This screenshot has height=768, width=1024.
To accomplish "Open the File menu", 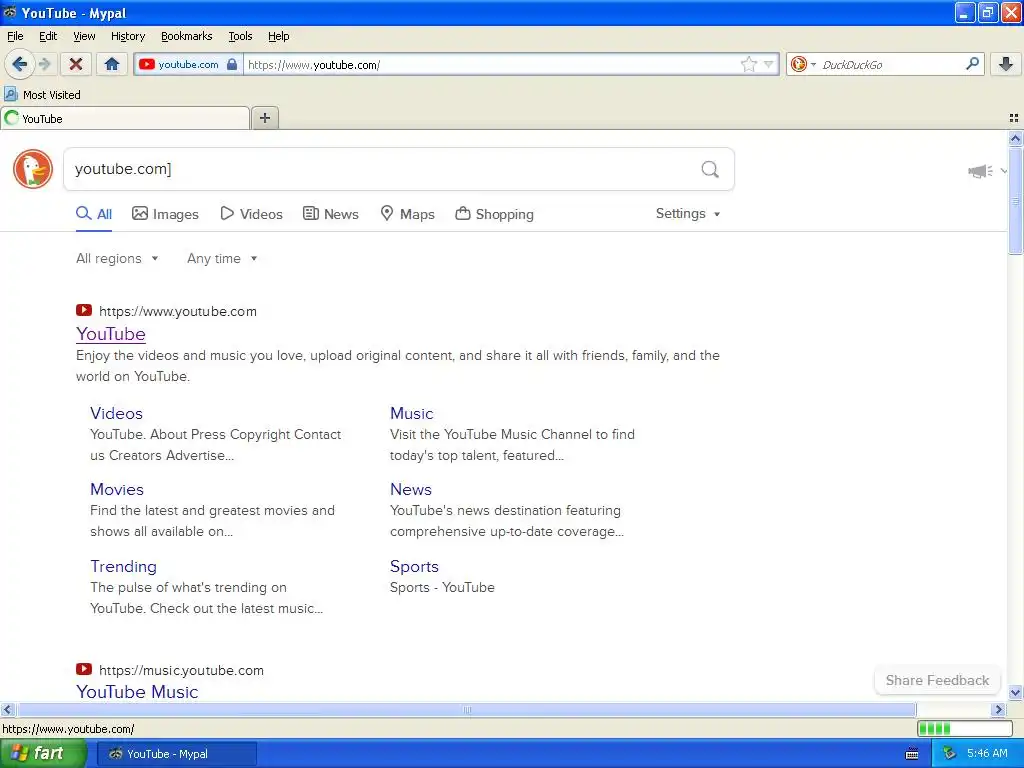I will (15, 36).
